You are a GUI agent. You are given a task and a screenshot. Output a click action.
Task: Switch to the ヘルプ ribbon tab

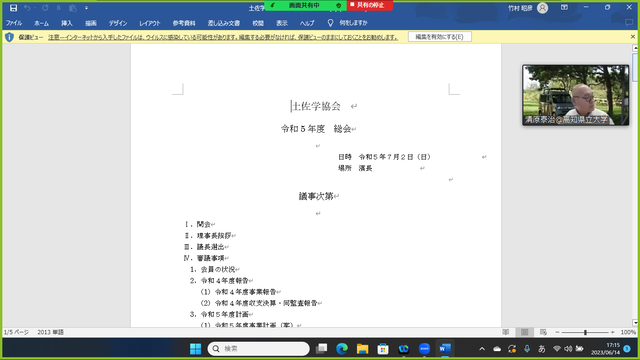(307, 23)
